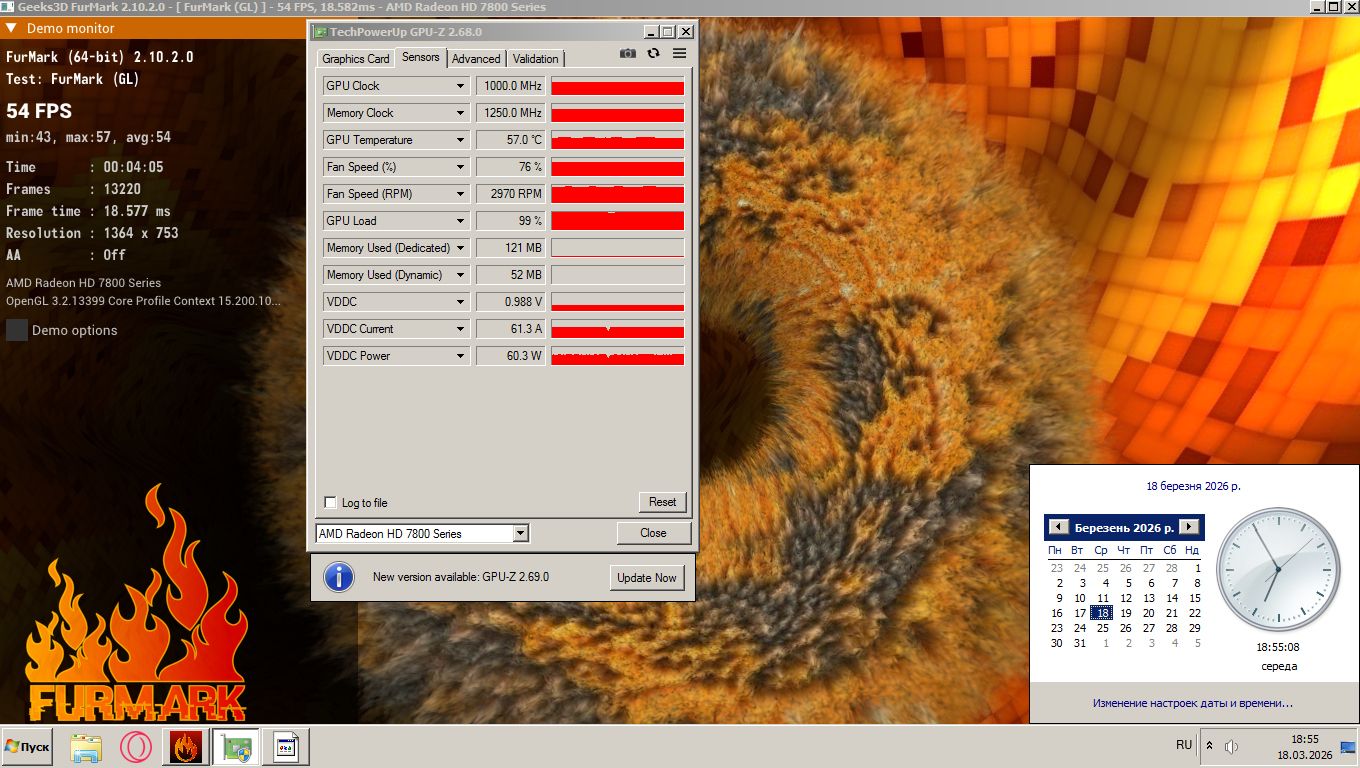
Task: Click the volume speaker tray icon
Action: [x=1232, y=746]
